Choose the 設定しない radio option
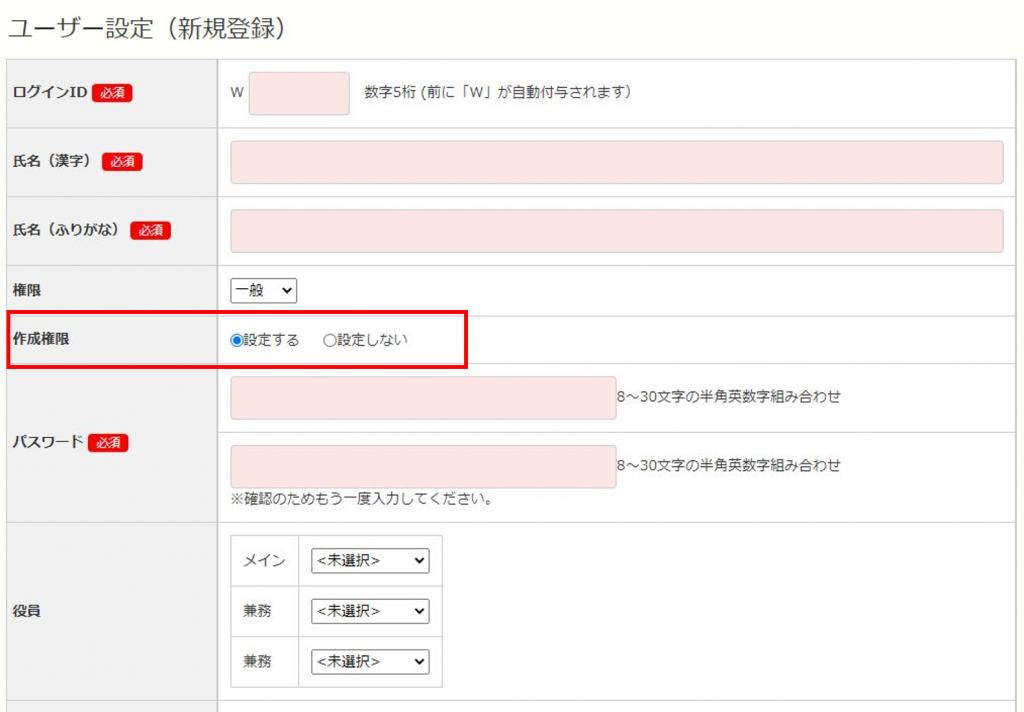The width and height of the screenshot is (1024, 712). click(x=330, y=340)
